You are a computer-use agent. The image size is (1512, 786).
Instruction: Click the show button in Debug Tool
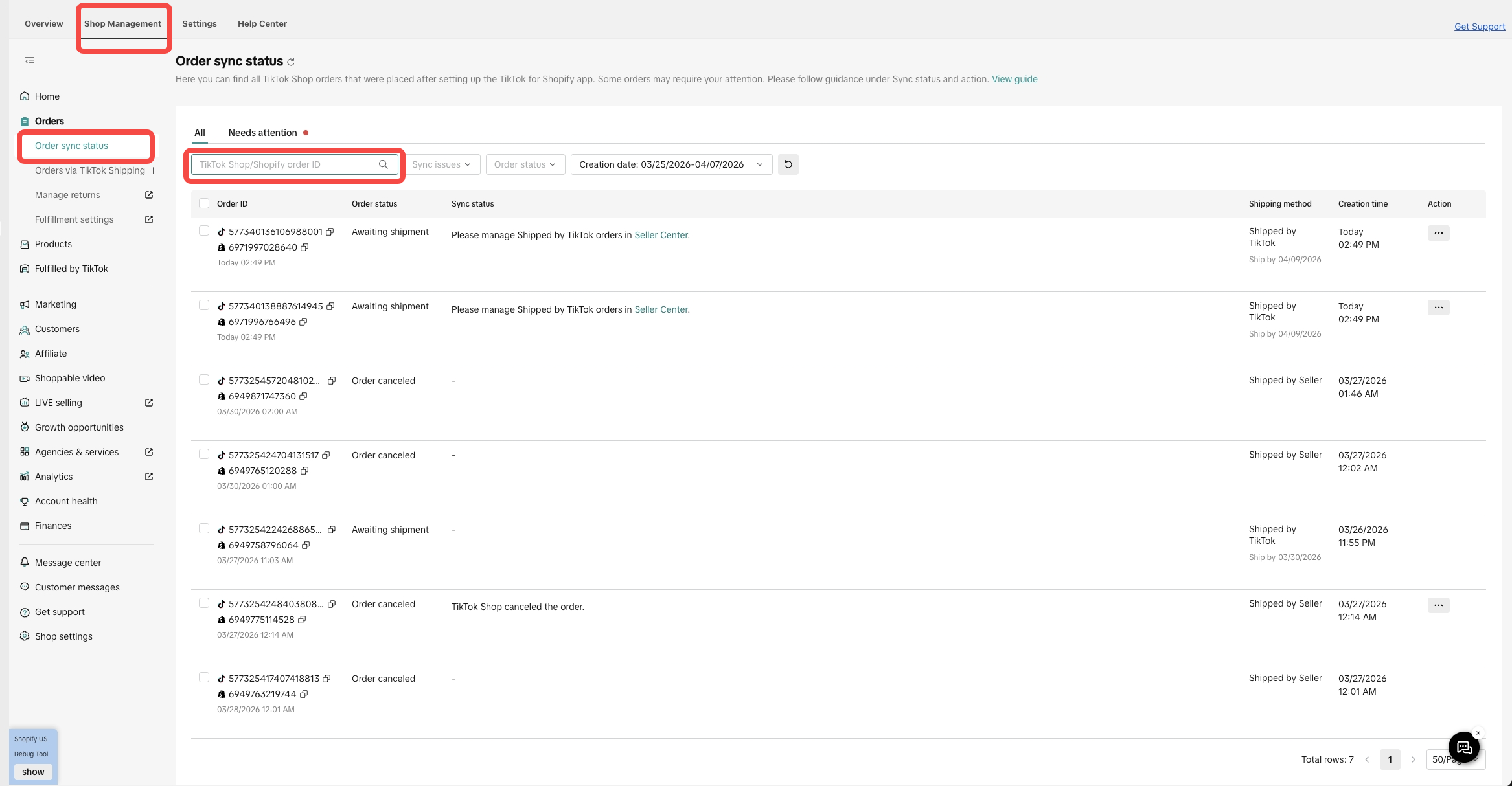point(33,772)
